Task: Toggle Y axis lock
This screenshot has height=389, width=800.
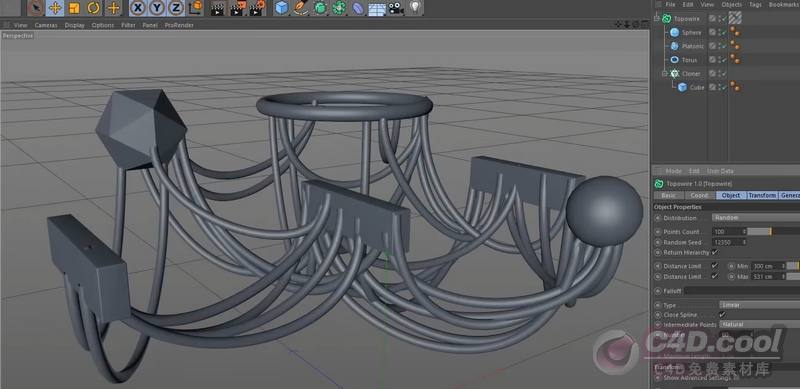Action: tap(157, 8)
